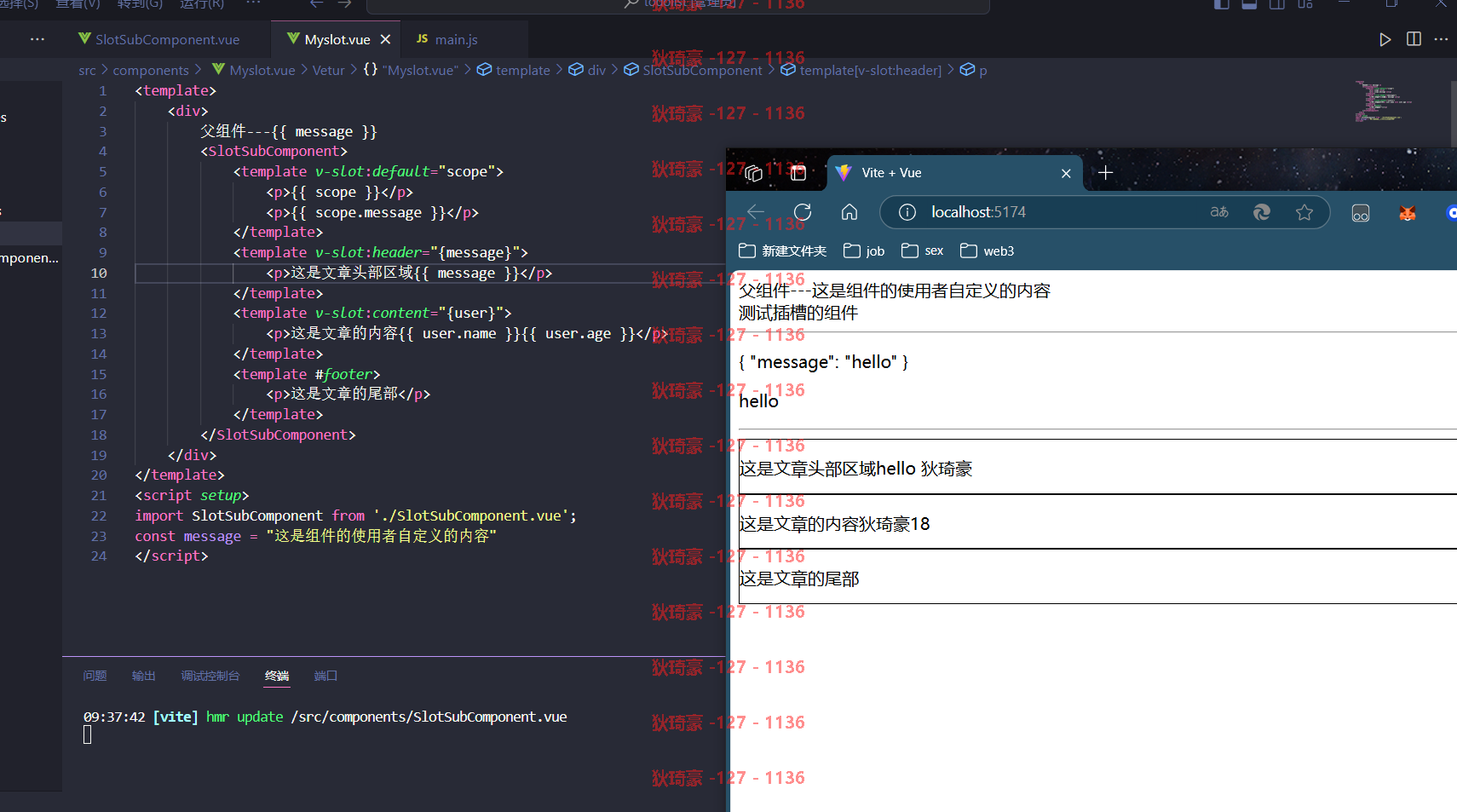Click the hmr update terminal line
The width and height of the screenshot is (1457, 812).
(x=325, y=717)
